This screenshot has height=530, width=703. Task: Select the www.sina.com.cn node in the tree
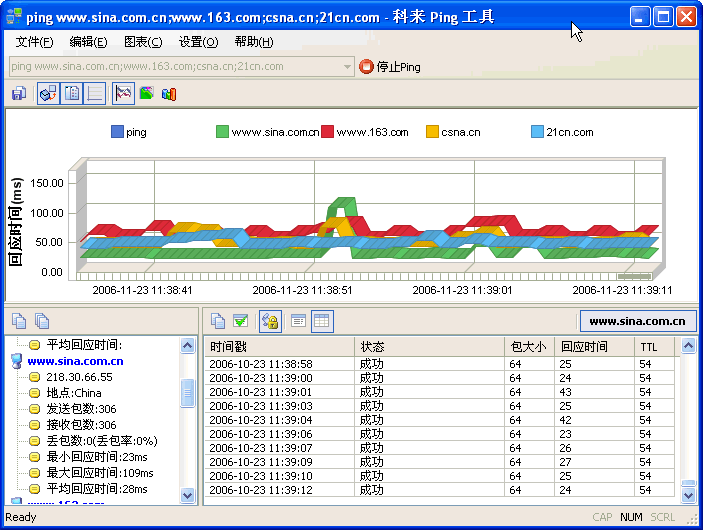[x=75, y=361]
